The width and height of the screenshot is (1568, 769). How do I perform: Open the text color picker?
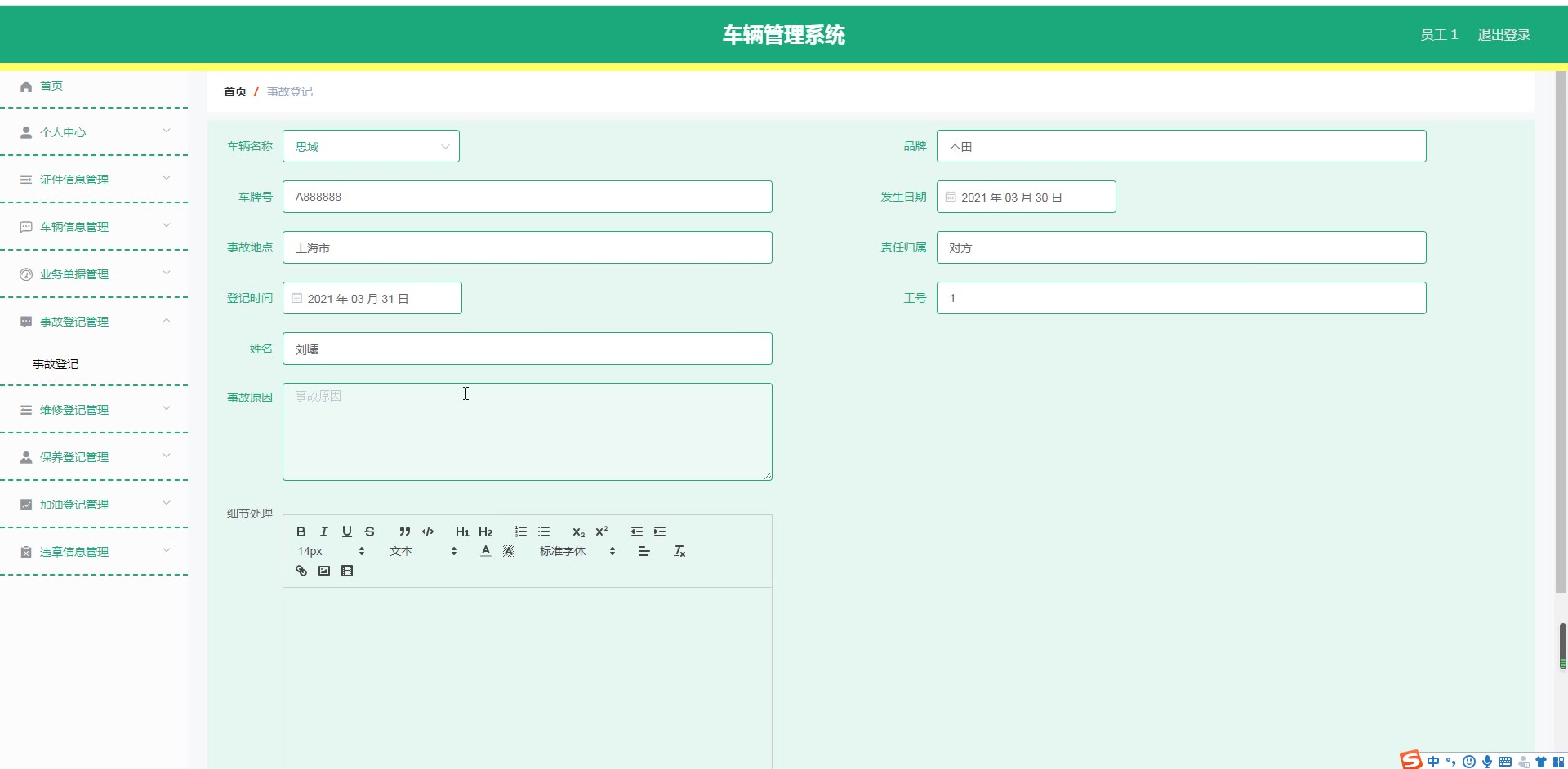[485, 552]
